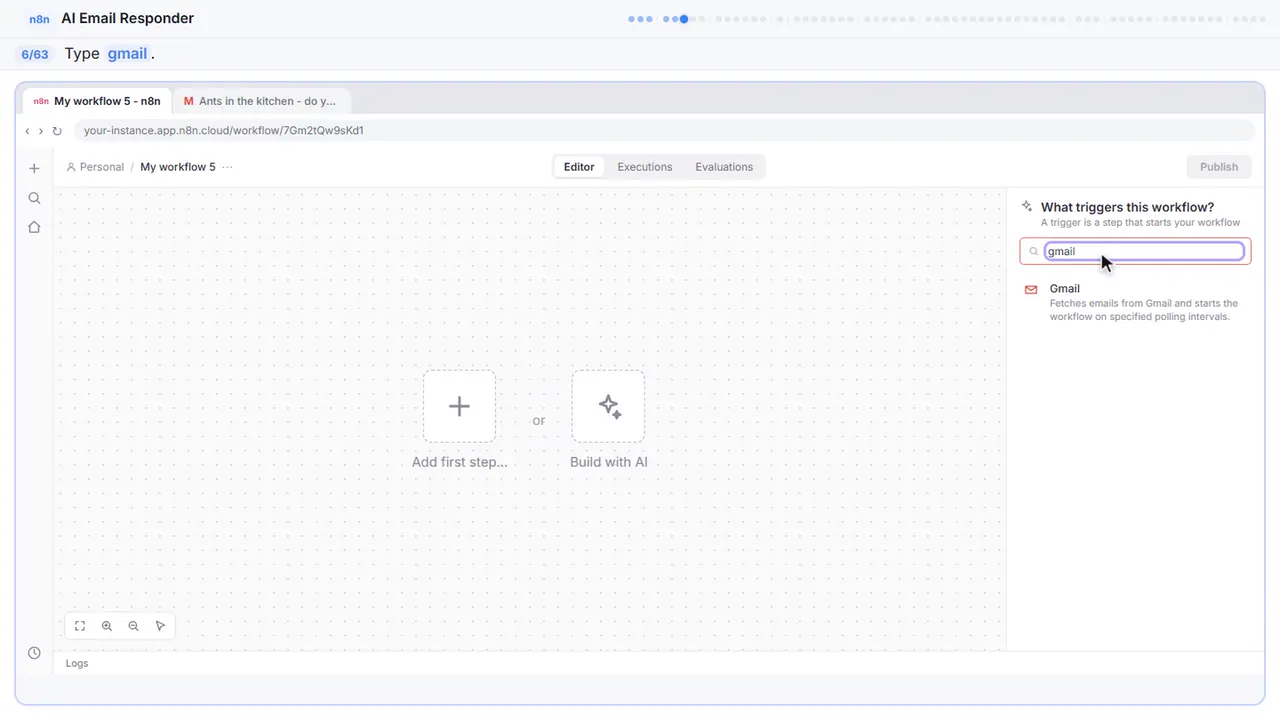Switch to the Evaluations tab
This screenshot has height=720, width=1280.
pyautogui.click(x=724, y=167)
